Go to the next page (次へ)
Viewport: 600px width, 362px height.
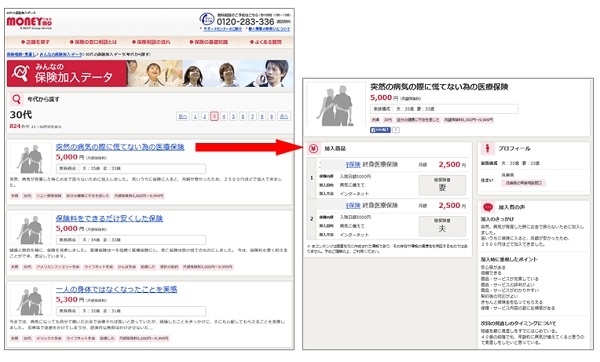[284, 116]
